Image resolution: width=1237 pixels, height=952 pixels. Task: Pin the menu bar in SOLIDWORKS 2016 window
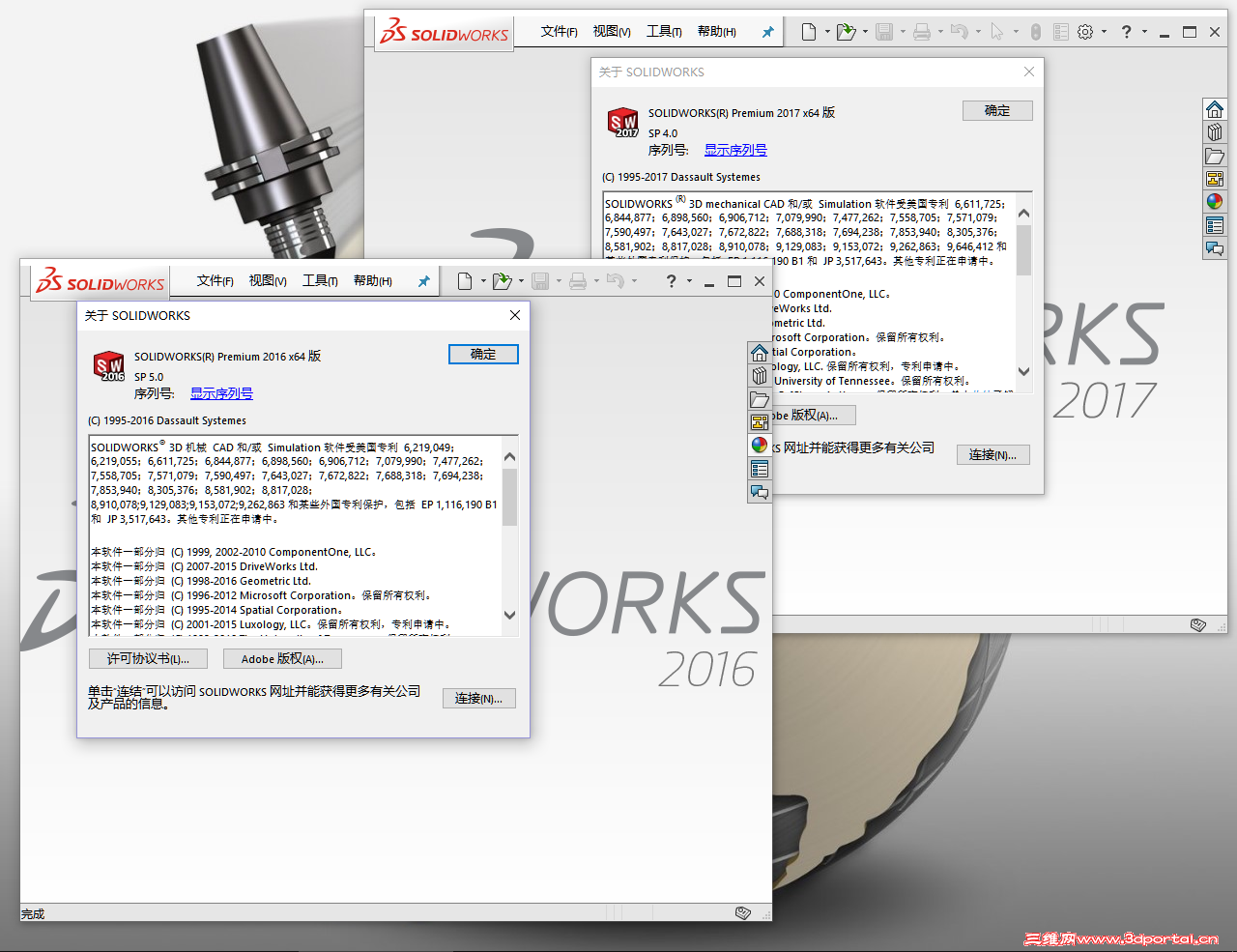(423, 281)
